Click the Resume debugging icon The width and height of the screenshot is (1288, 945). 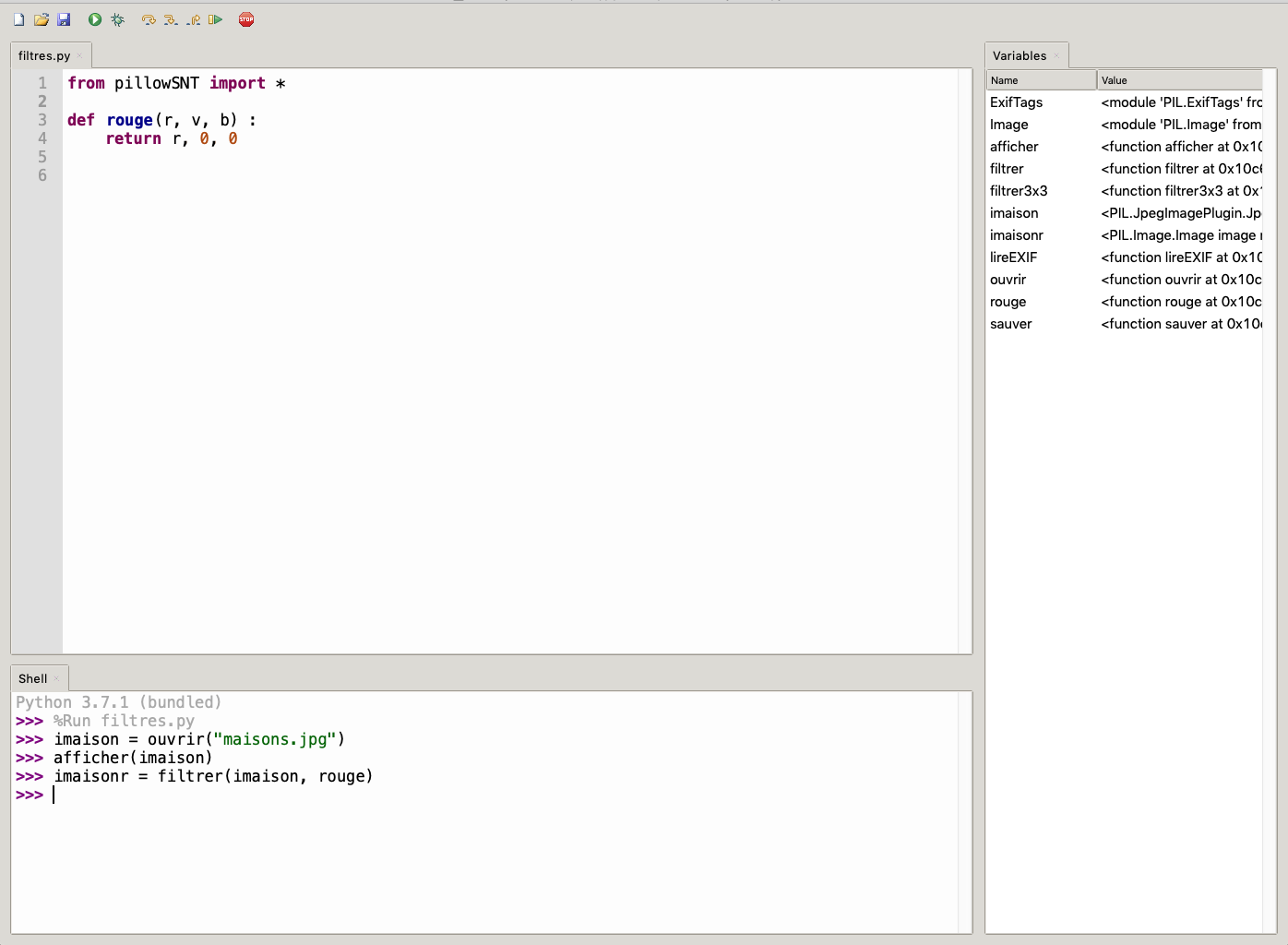point(216,19)
